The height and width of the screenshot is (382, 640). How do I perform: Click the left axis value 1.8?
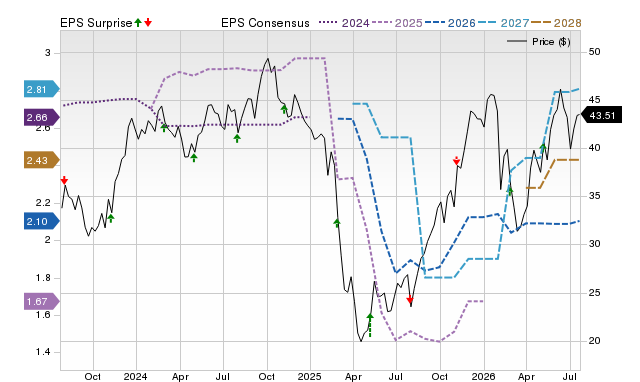[42, 278]
